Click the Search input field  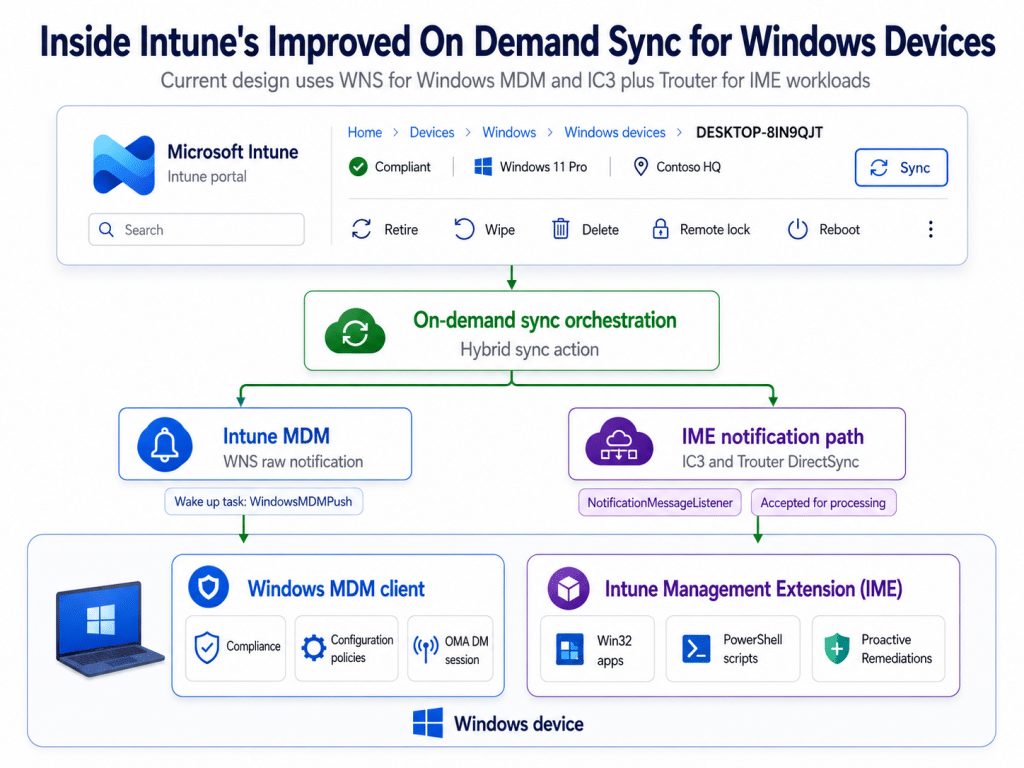tap(196, 229)
